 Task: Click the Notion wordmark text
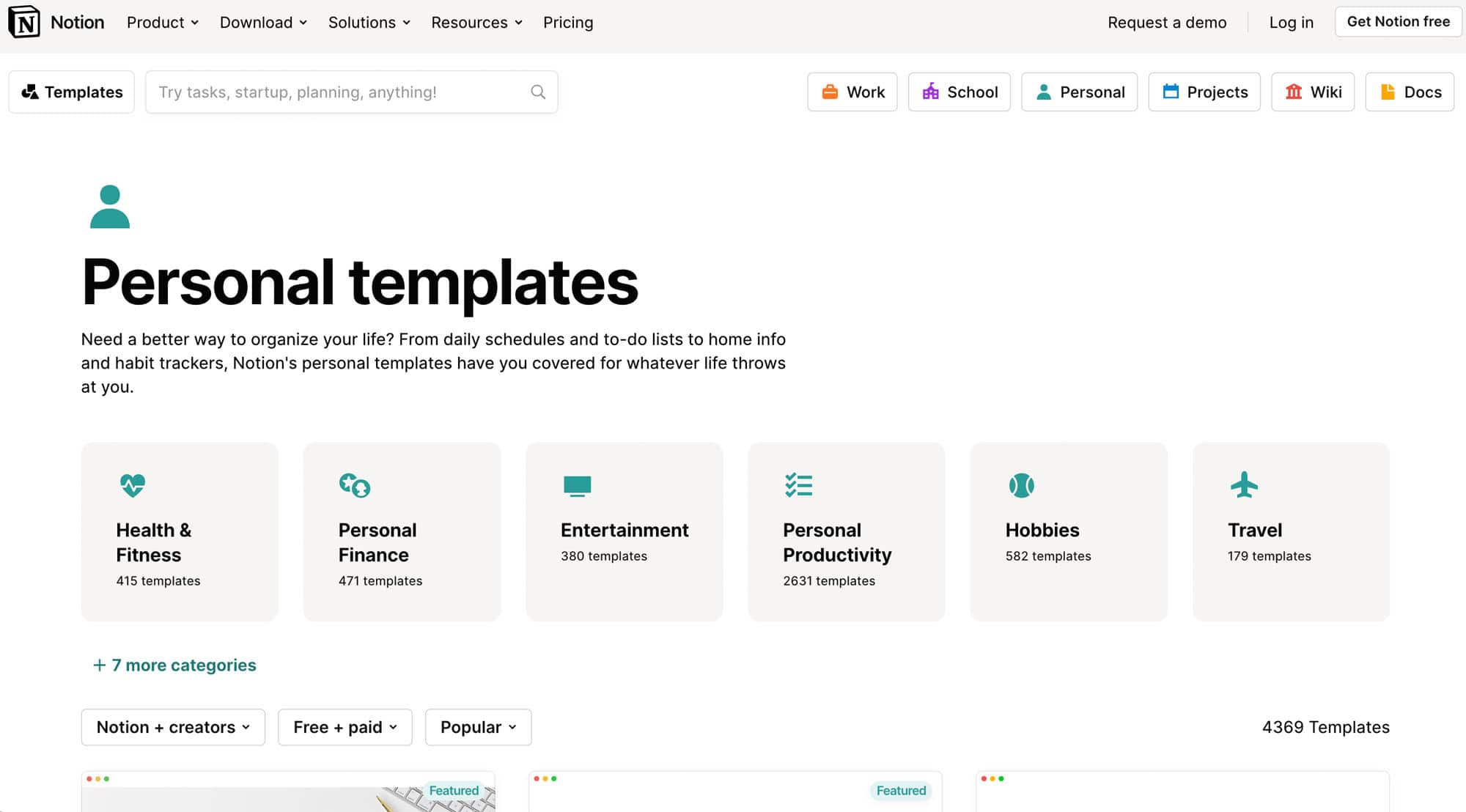tap(78, 22)
